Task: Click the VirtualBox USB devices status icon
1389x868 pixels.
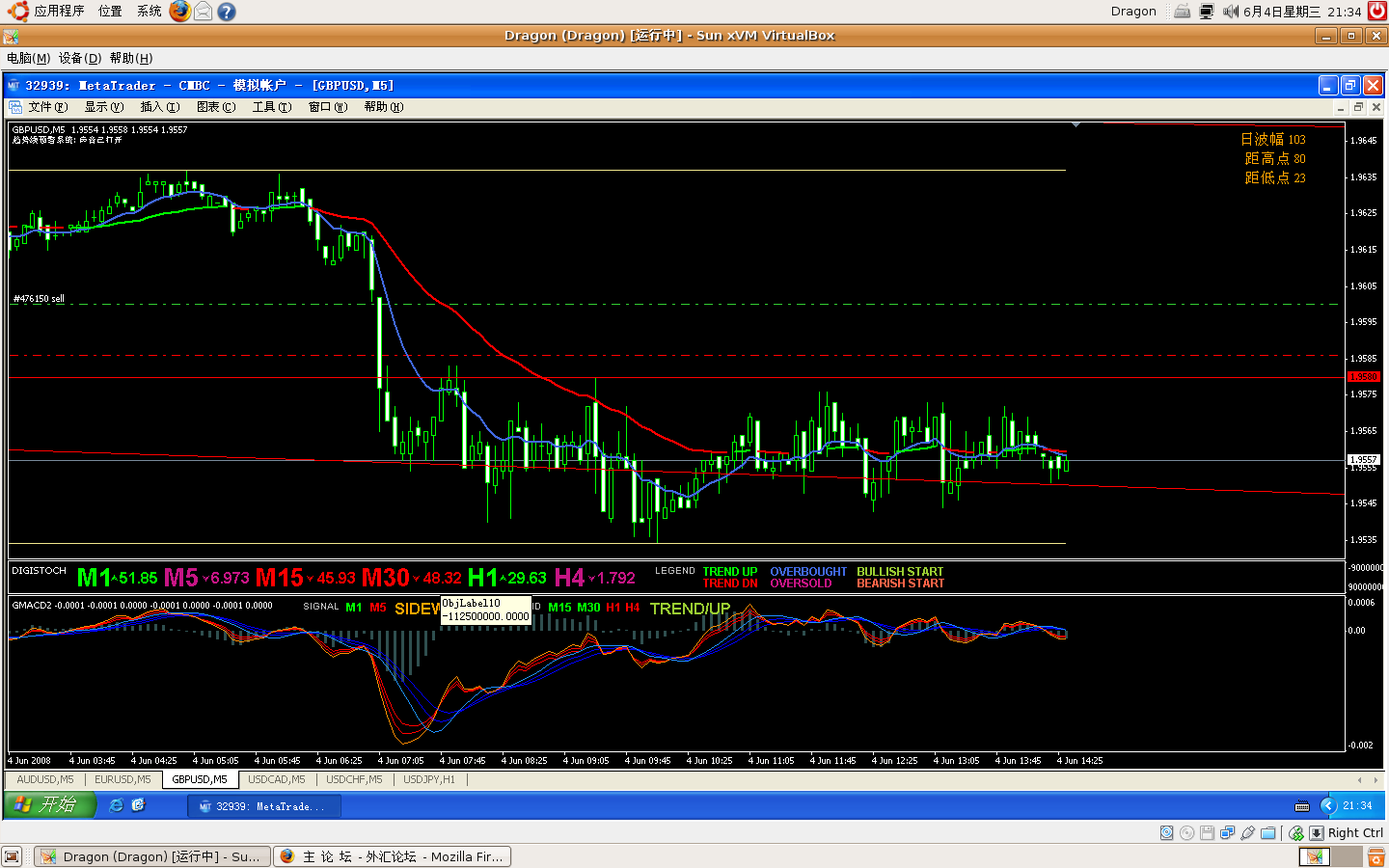Action: coord(1247,833)
